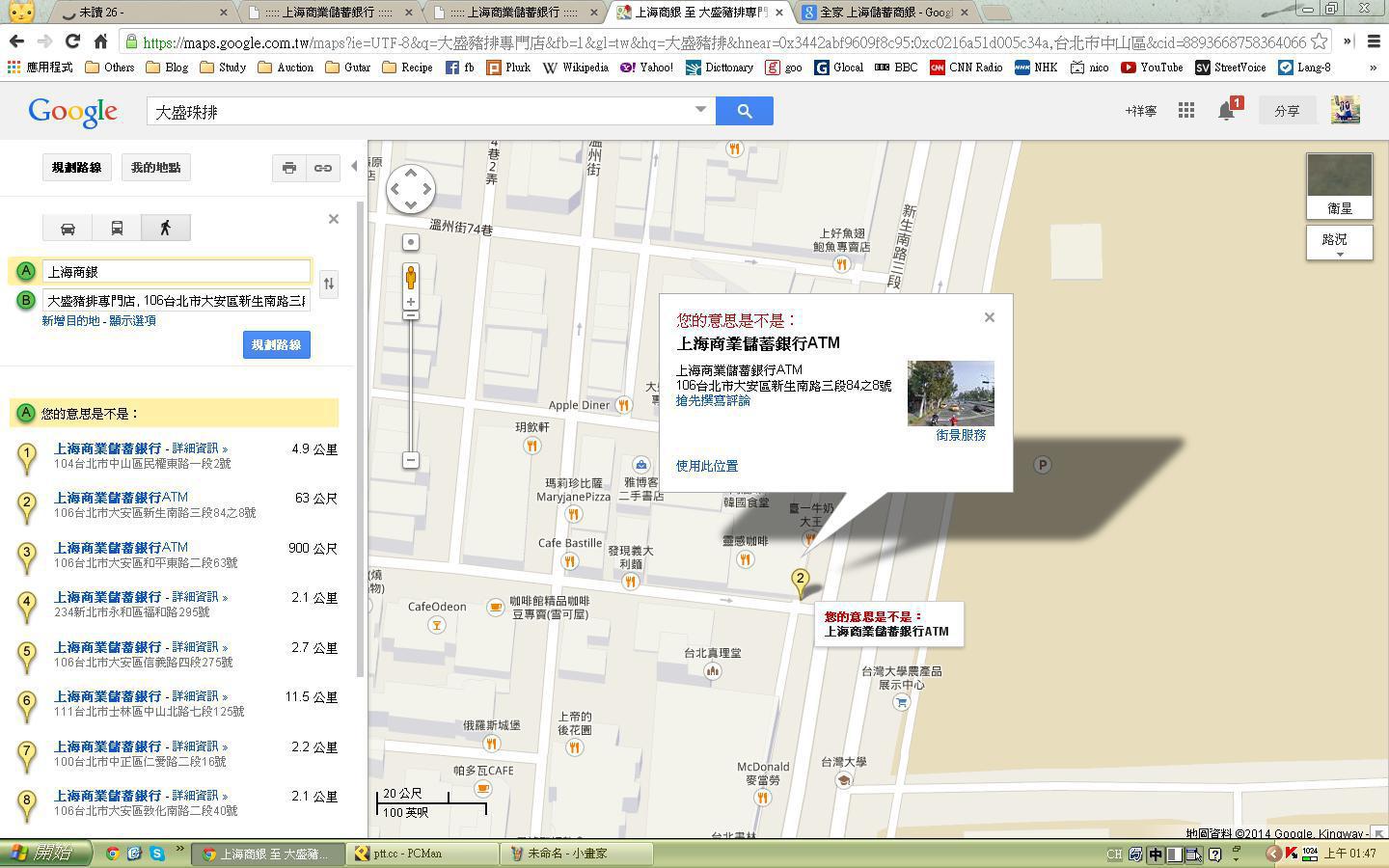Expand the bookmarks overflow chevron

coord(1373,68)
